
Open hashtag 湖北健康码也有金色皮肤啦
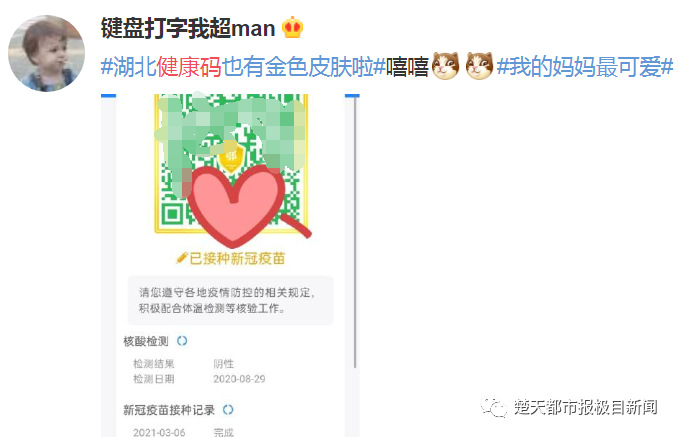pos(243,67)
